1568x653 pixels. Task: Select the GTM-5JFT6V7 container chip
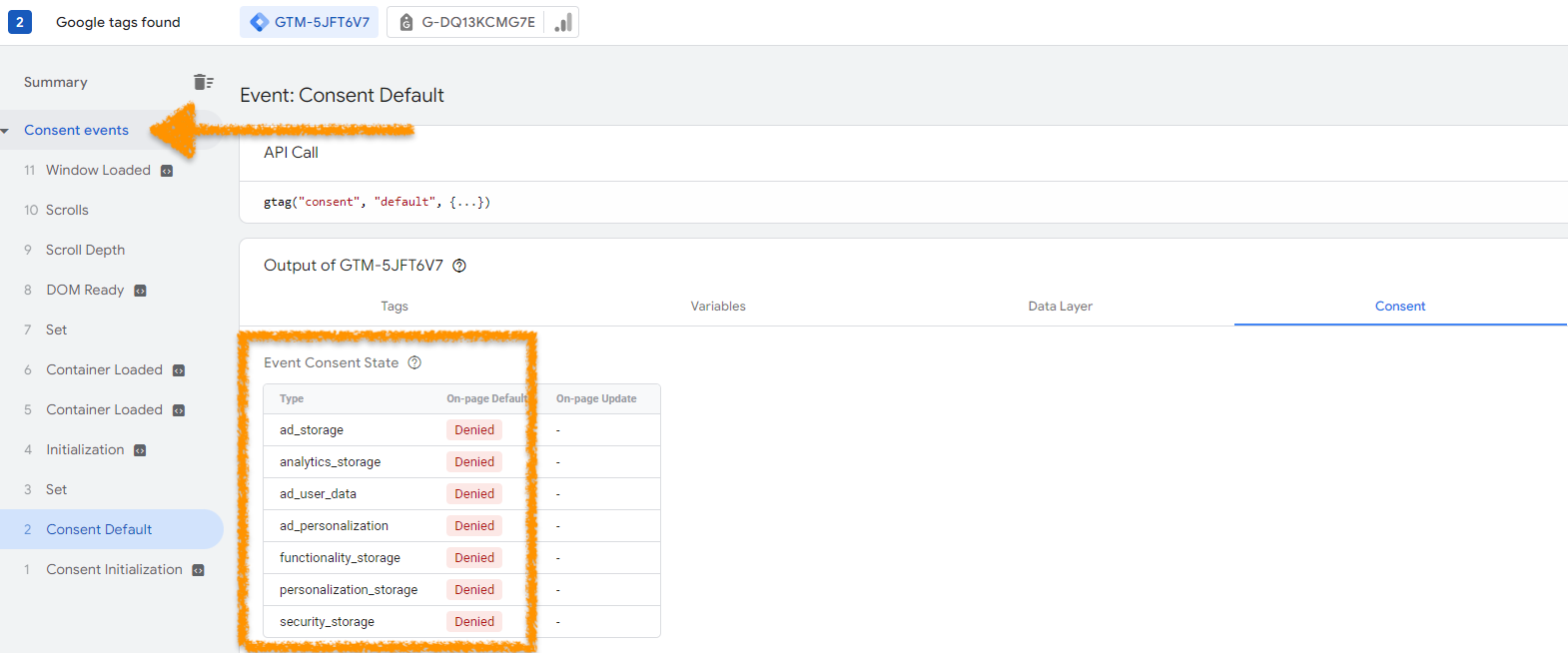click(310, 22)
